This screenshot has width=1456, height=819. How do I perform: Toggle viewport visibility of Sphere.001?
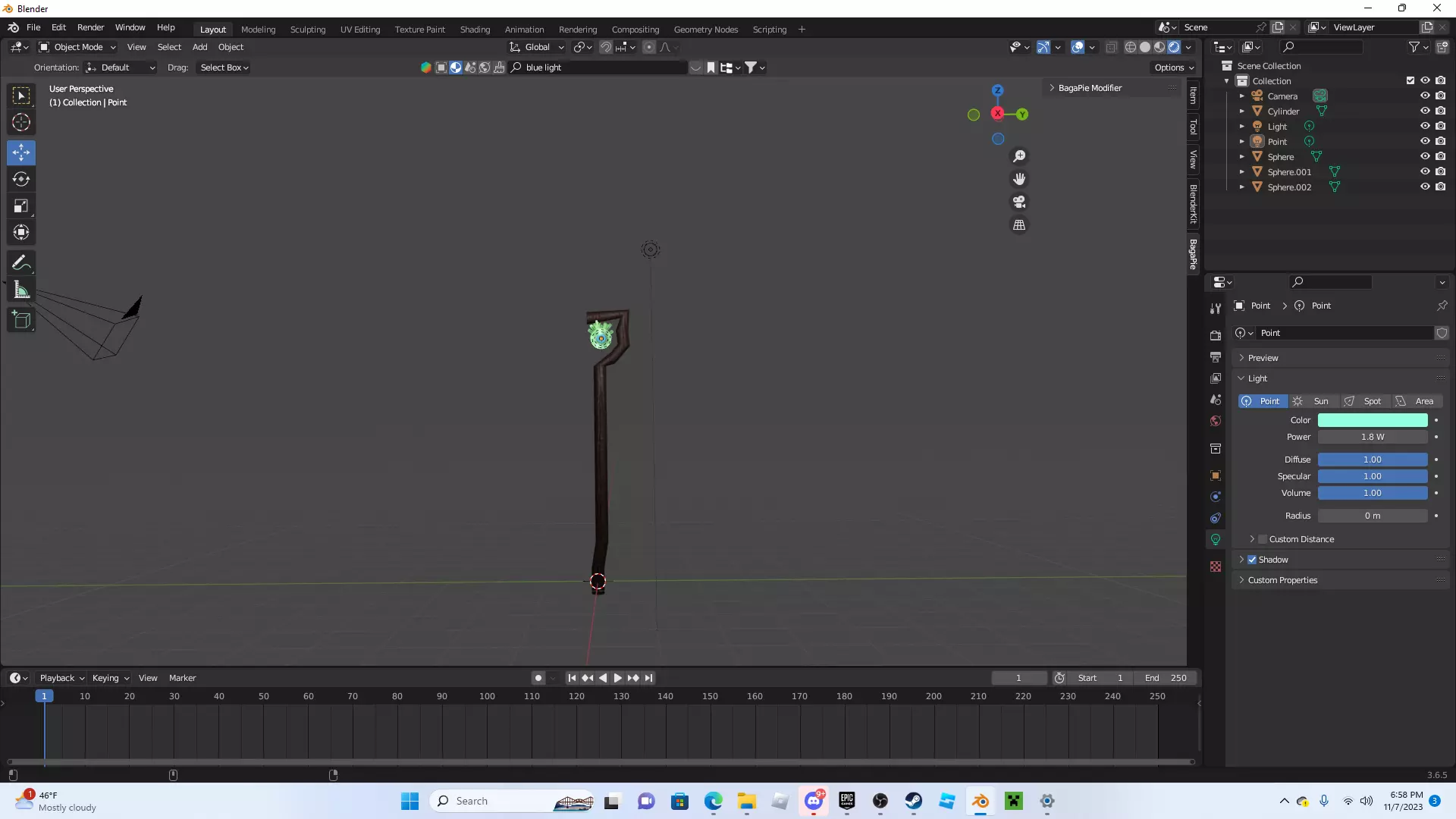click(x=1425, y=172)
